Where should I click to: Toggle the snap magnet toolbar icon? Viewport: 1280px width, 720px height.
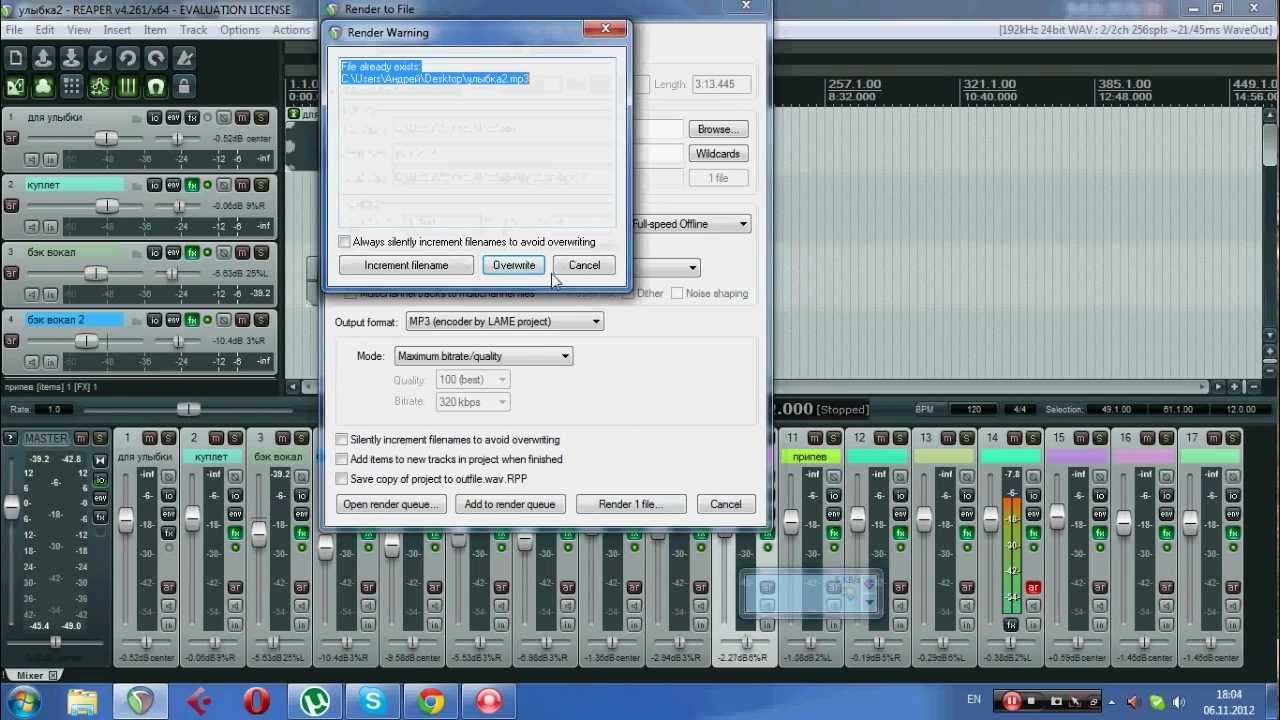click(156, 87)
